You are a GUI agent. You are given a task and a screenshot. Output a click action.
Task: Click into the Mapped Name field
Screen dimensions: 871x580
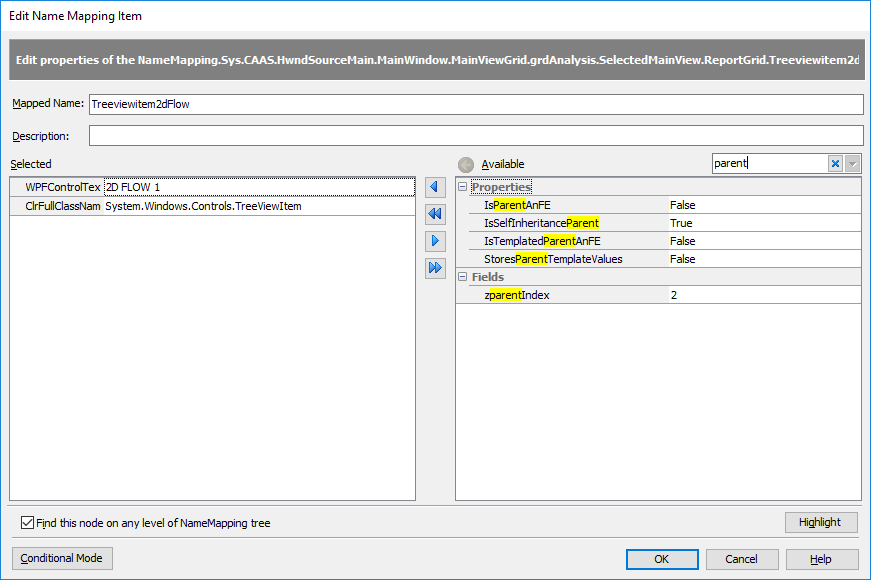coord(475,104)
